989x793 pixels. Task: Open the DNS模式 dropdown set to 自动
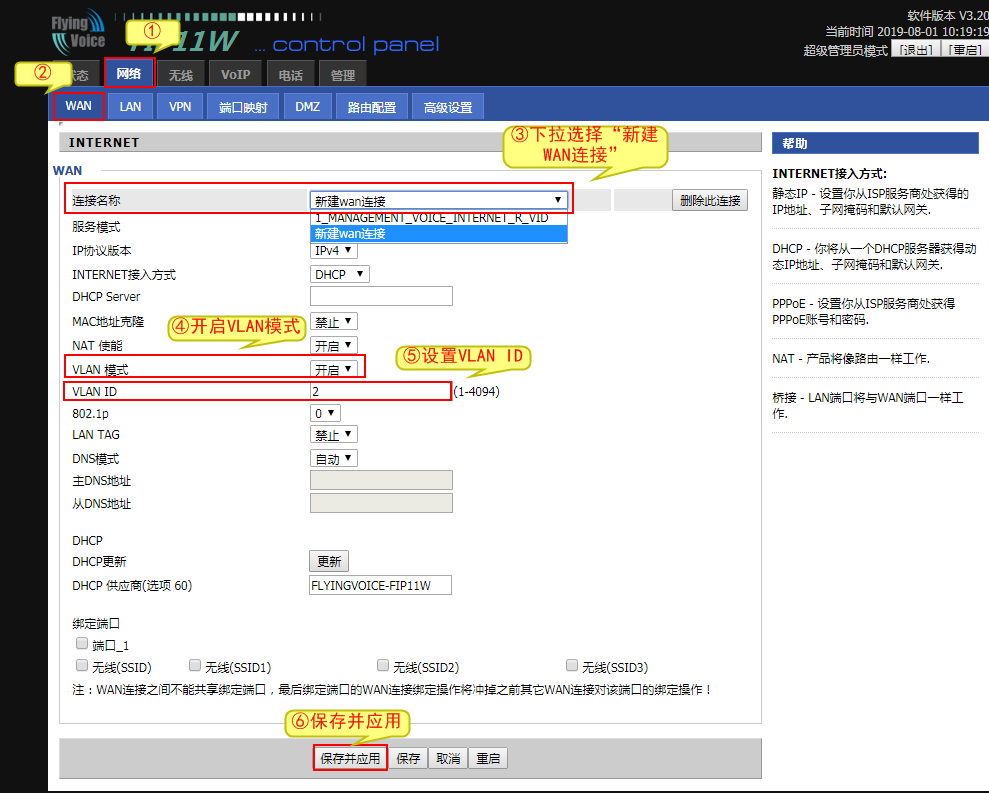(335, 457)
